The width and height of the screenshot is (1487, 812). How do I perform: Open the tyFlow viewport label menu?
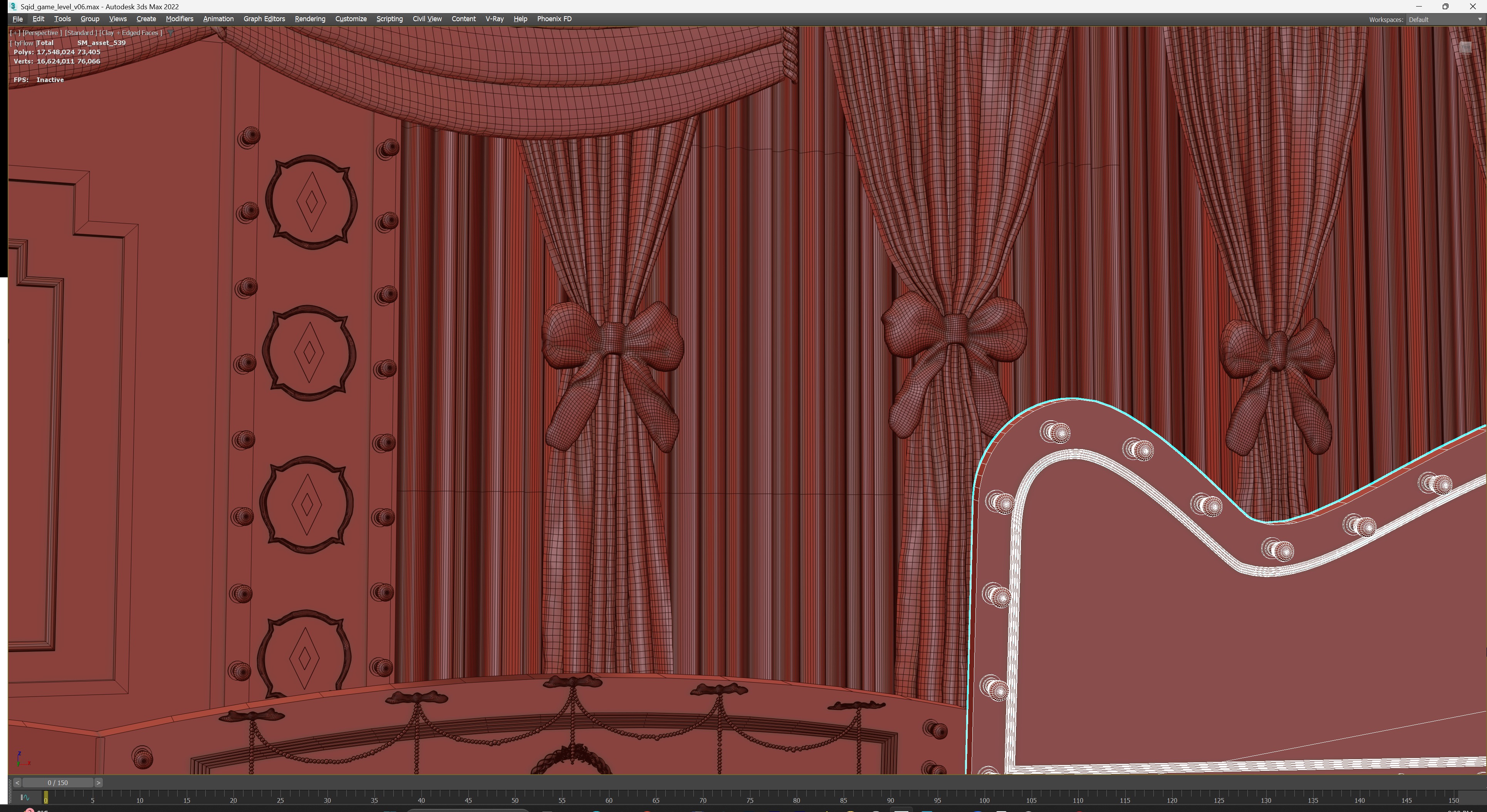point(22,43)
